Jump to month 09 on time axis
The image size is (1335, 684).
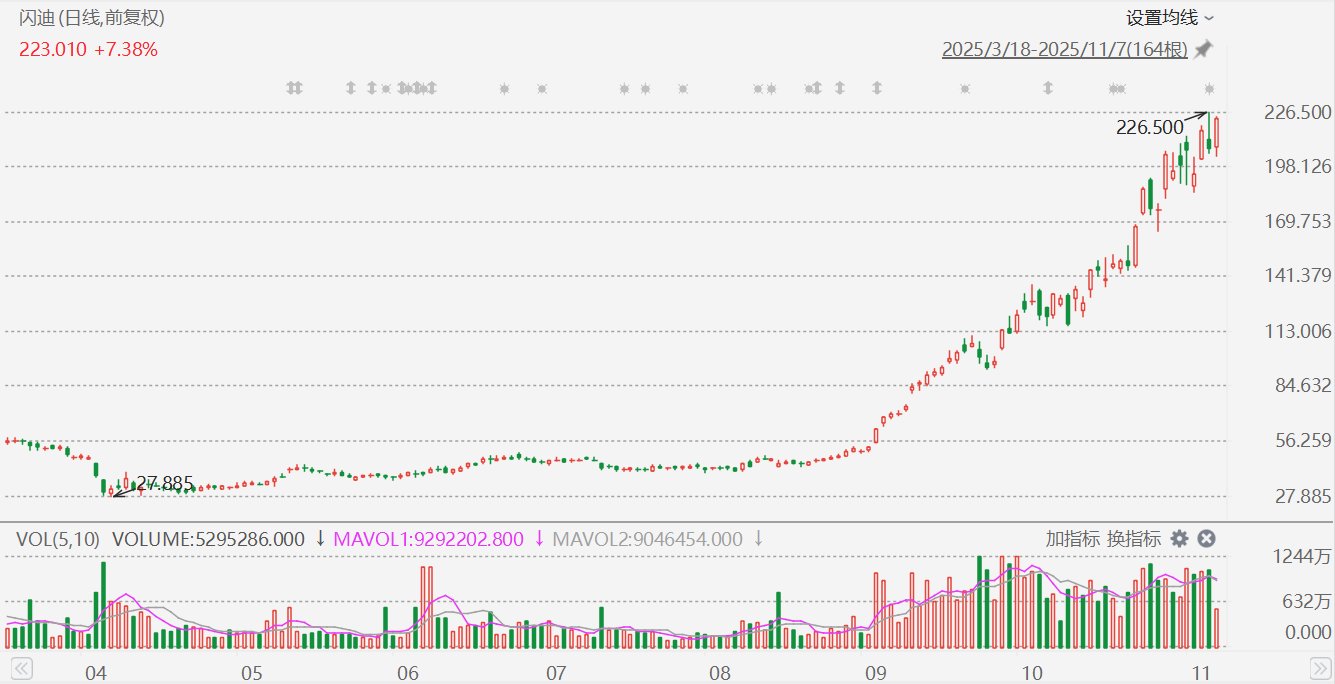876,670
